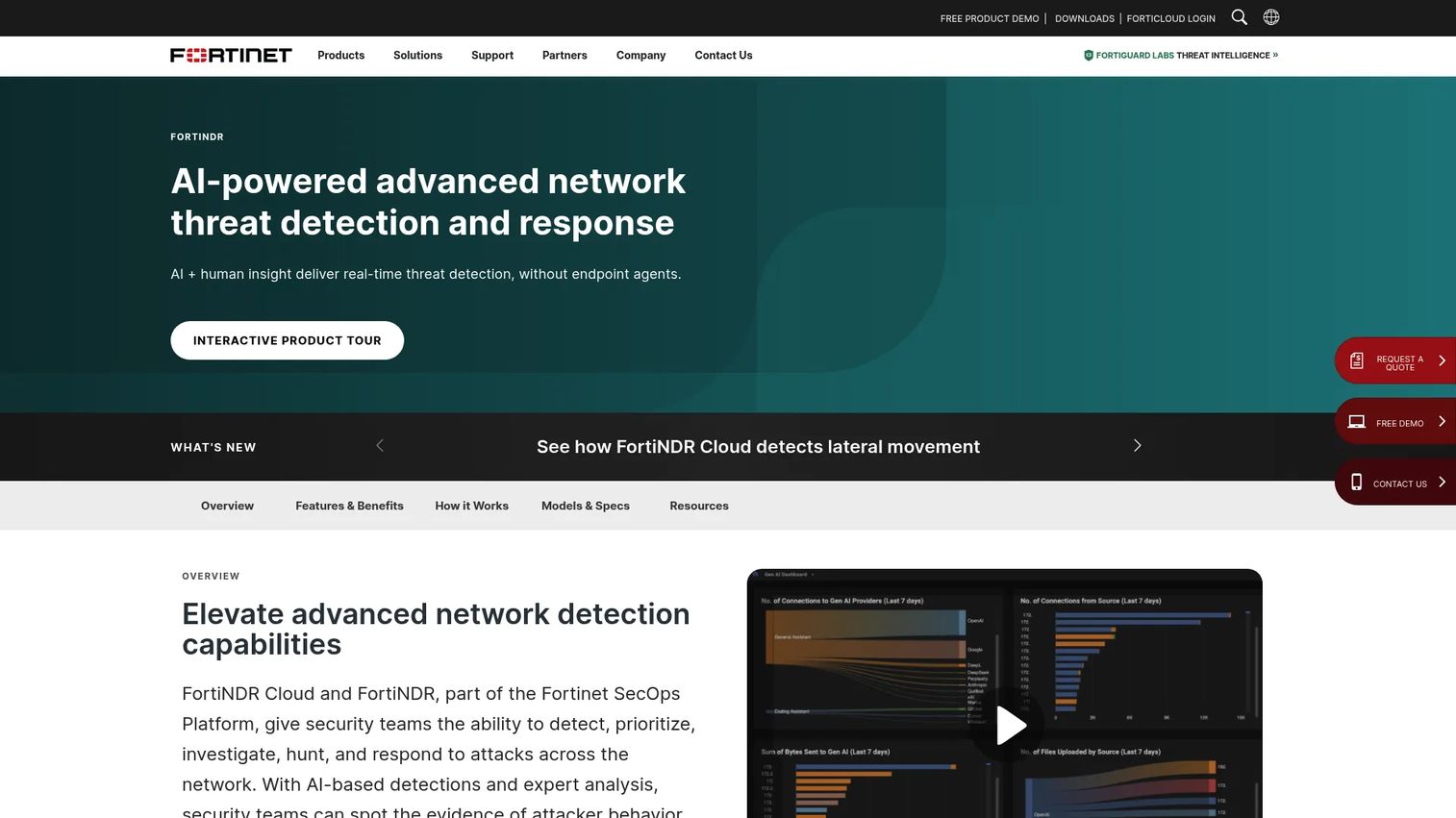
Task: Show previous What's New item
Action: click(x=380, y=446)
